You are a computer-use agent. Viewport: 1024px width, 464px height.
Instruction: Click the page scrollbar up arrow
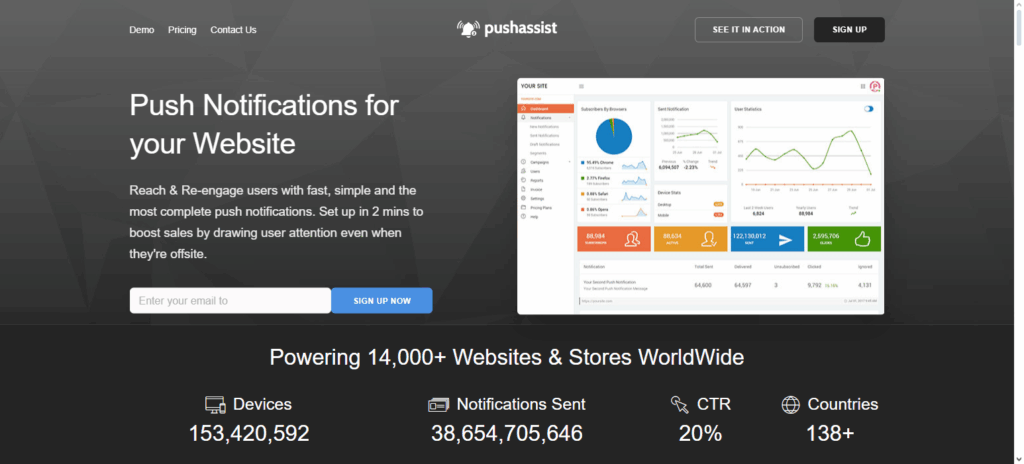pos(1018,5)
